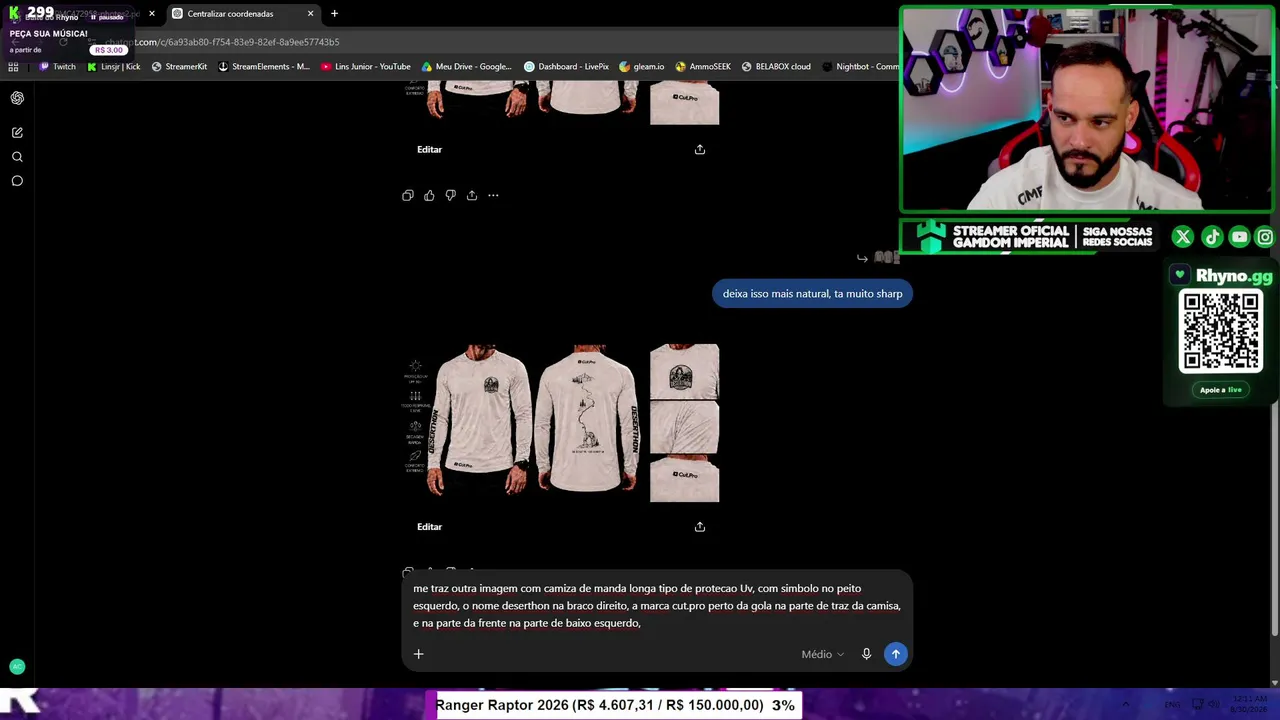Send the prompt with the blue arrow

pyautogui.click(x=895, y=654)
